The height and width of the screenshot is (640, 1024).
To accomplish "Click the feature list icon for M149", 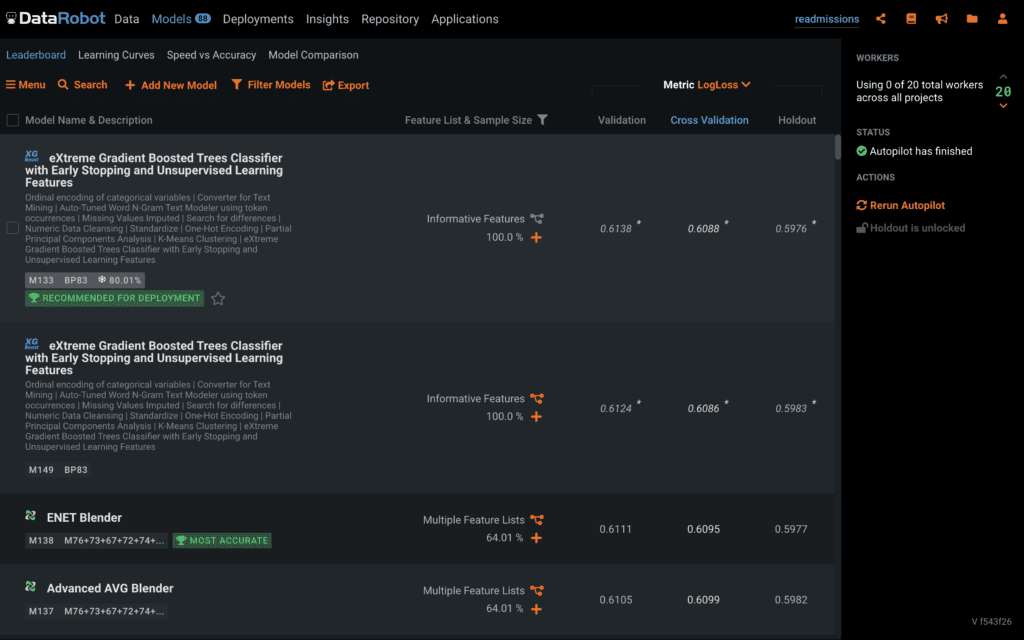I will coord(537,398).
